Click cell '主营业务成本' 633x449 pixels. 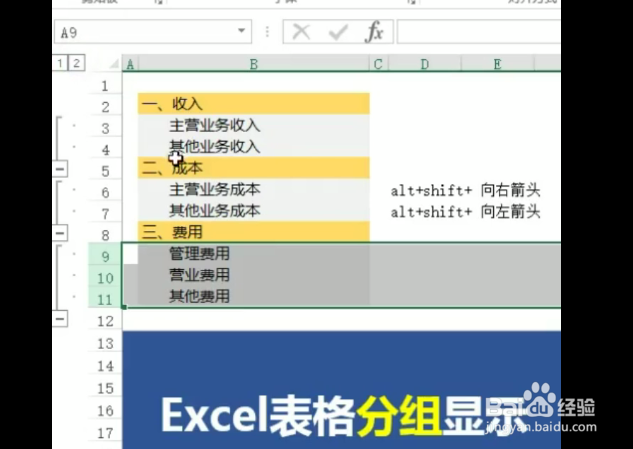coord(254,189)
